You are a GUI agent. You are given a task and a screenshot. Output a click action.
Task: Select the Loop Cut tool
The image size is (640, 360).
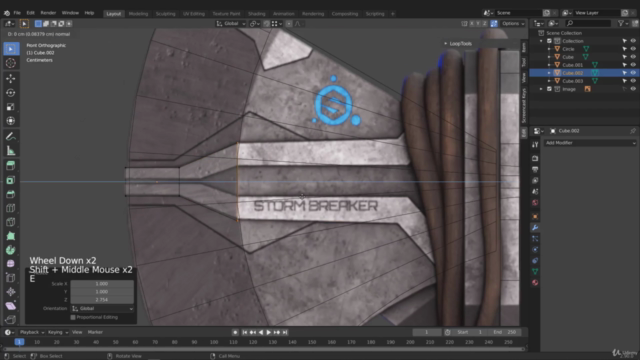pos(11,208)
